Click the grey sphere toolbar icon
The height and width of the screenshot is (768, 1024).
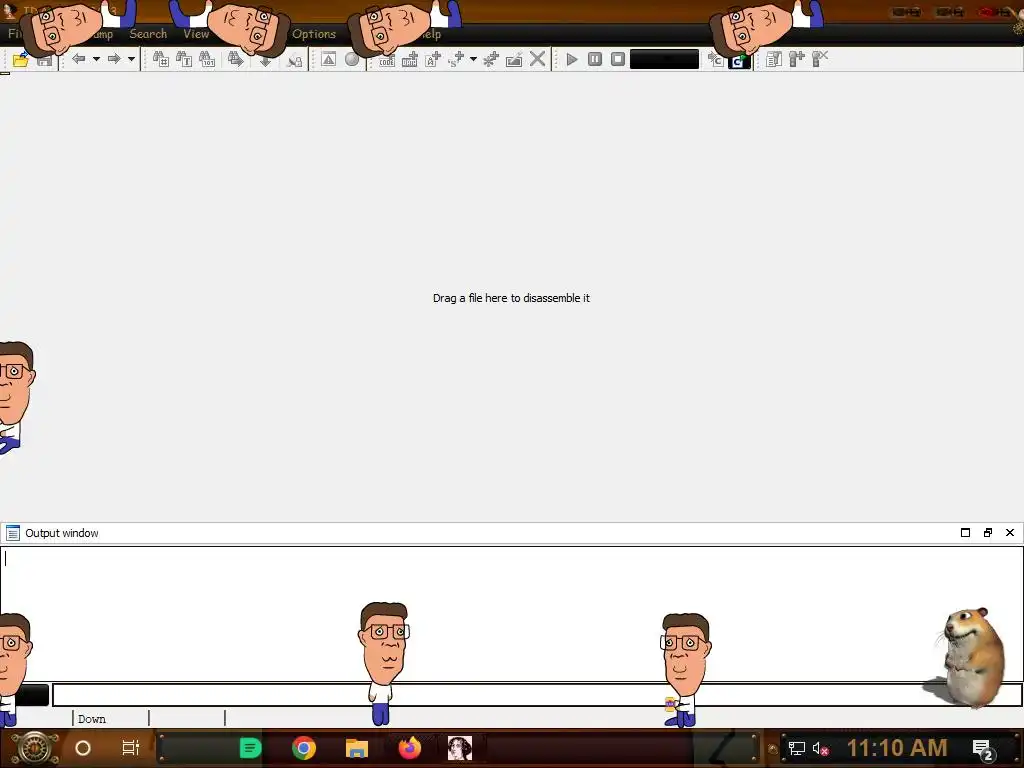click(352, 59)
